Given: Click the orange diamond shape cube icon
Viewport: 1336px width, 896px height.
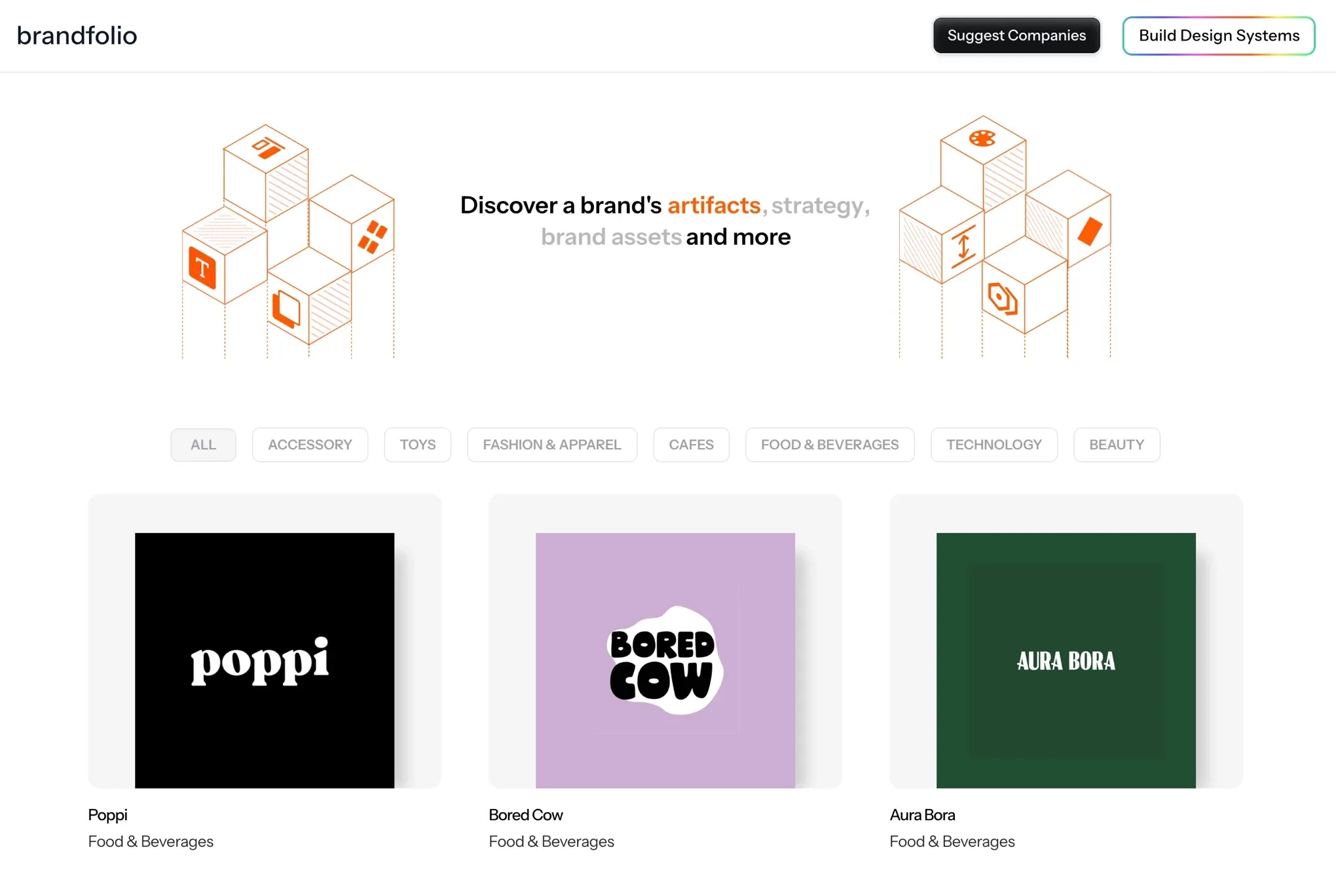Looking at the screenshot, I should pyautogui.click(x=1090, y=231).
